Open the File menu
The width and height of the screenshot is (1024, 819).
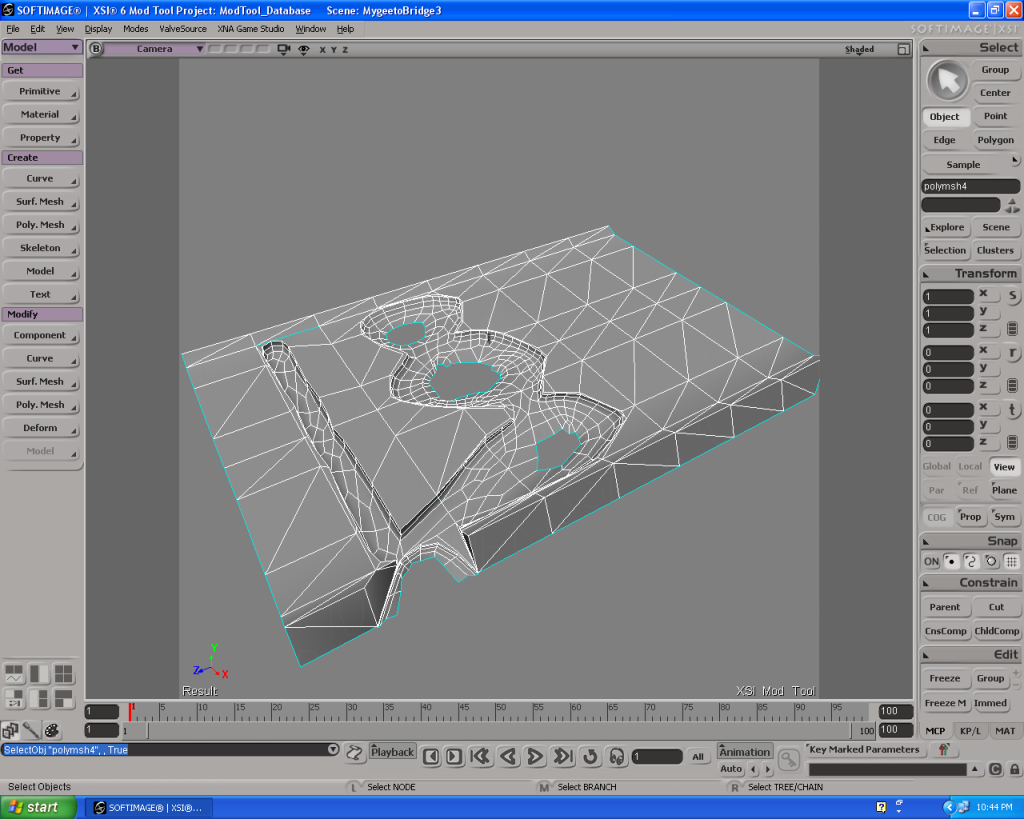(13, 29)
